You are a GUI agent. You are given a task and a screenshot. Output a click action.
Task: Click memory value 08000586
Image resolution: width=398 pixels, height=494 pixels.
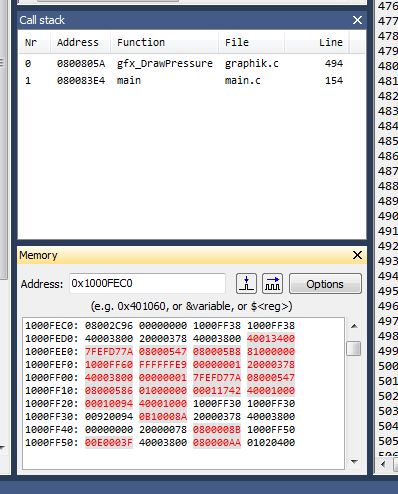pos(109,390)
